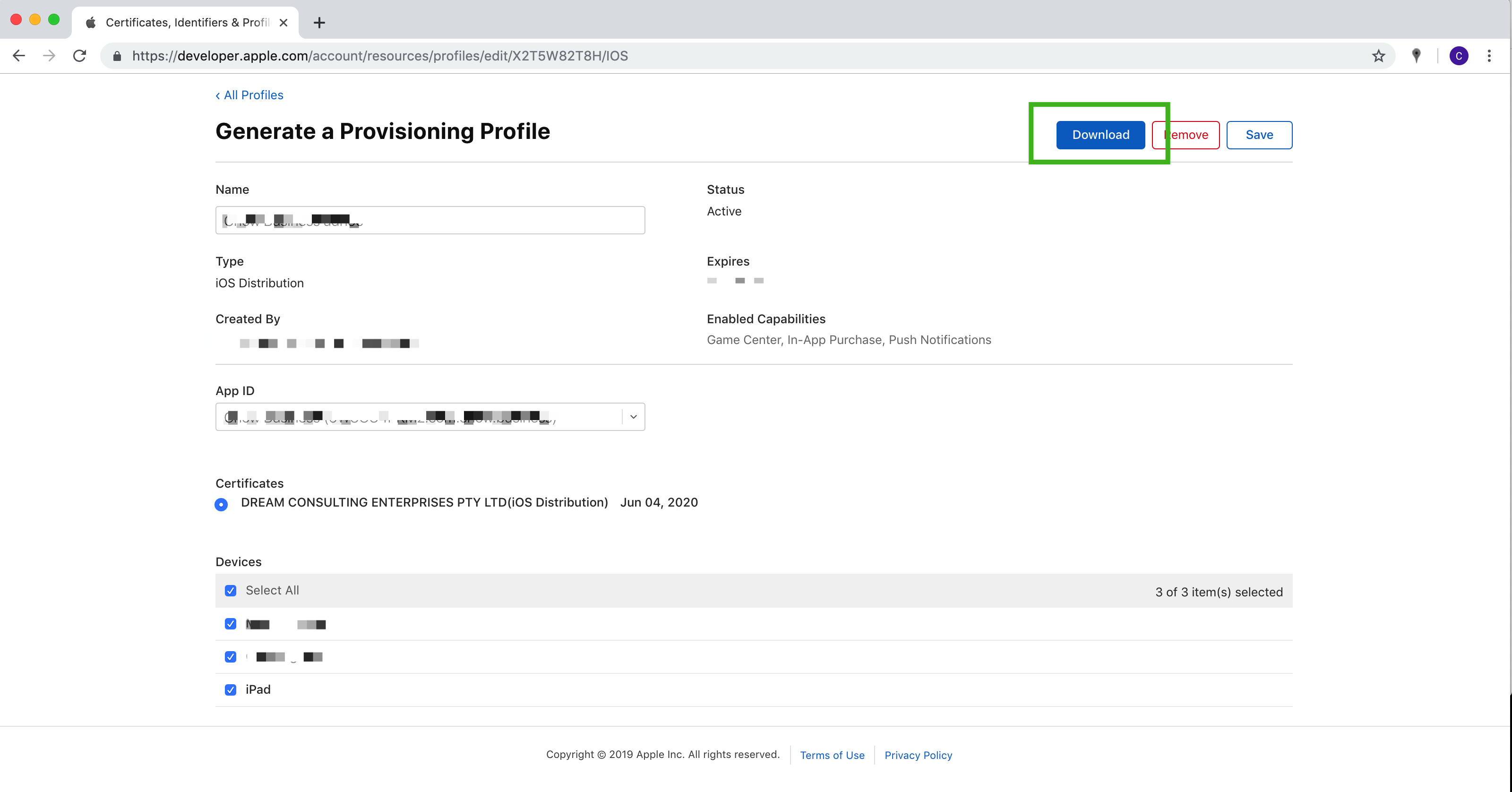Screen dimensions: 1512x792
Task: Open the Chrome three-dot menu
Action: pos(1489,56)
